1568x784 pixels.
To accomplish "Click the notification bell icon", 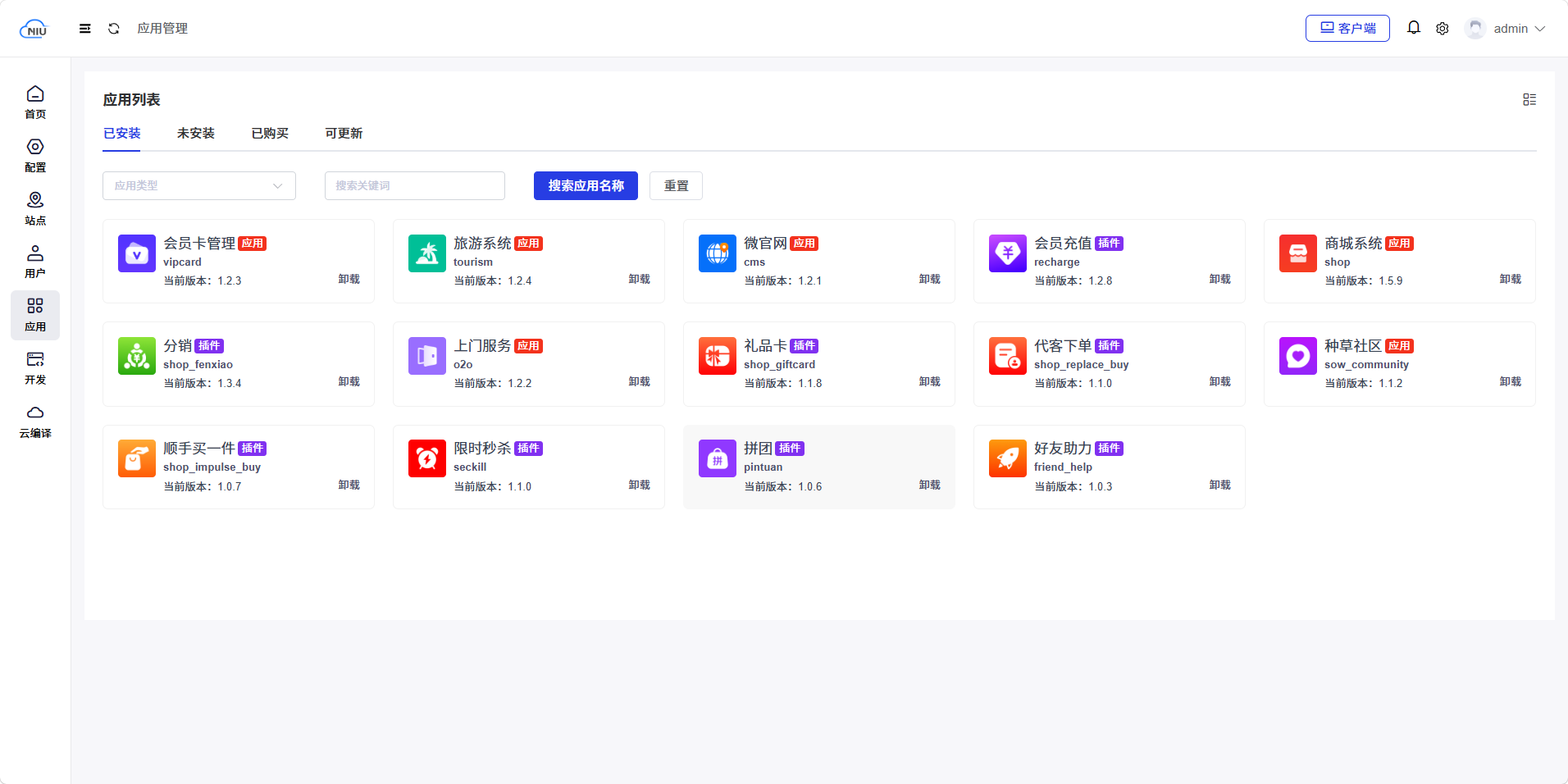I will coord(1414,28).
